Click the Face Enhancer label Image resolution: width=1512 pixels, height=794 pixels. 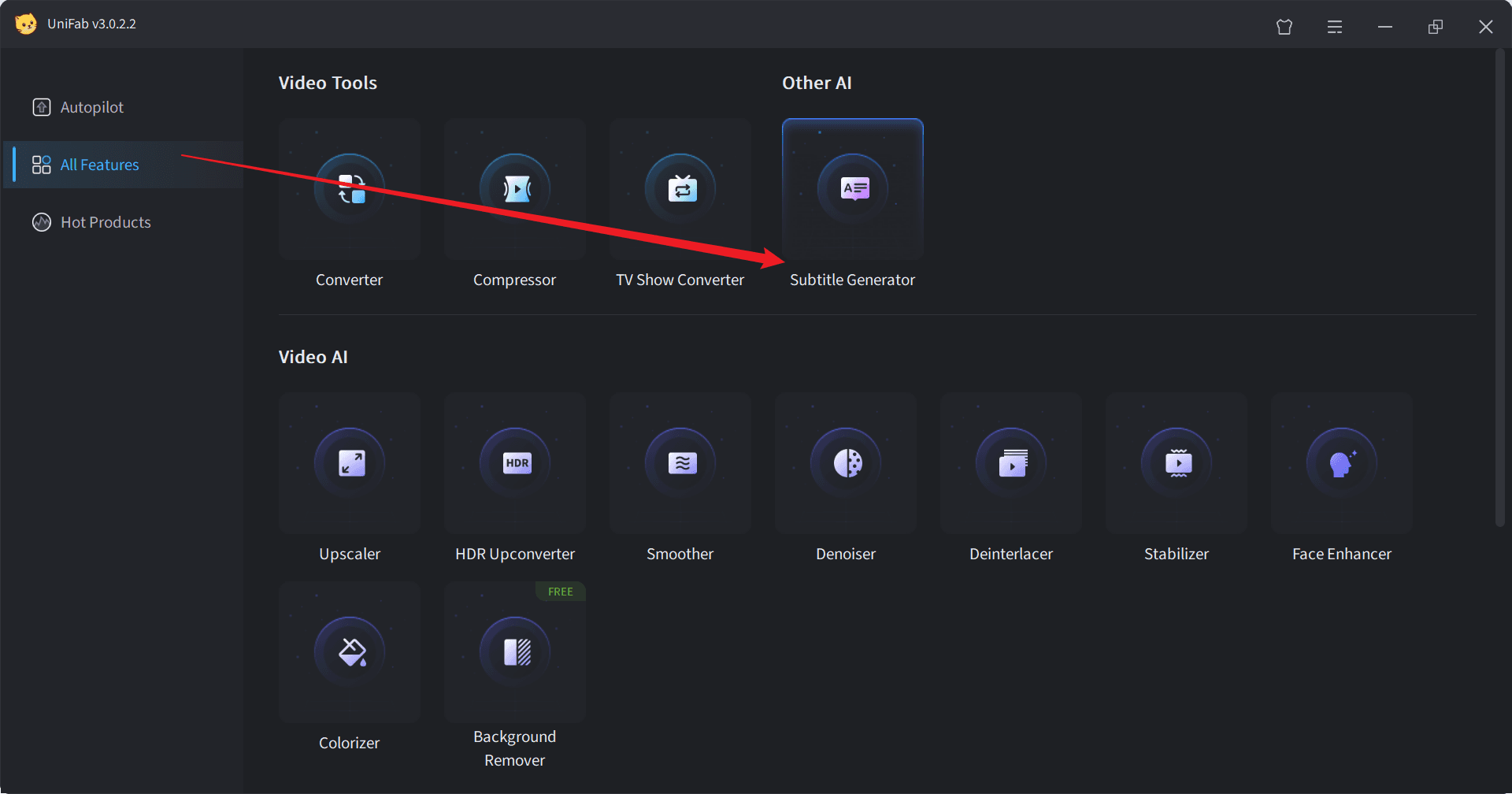pyautogui.click(x=1342, y=554)
